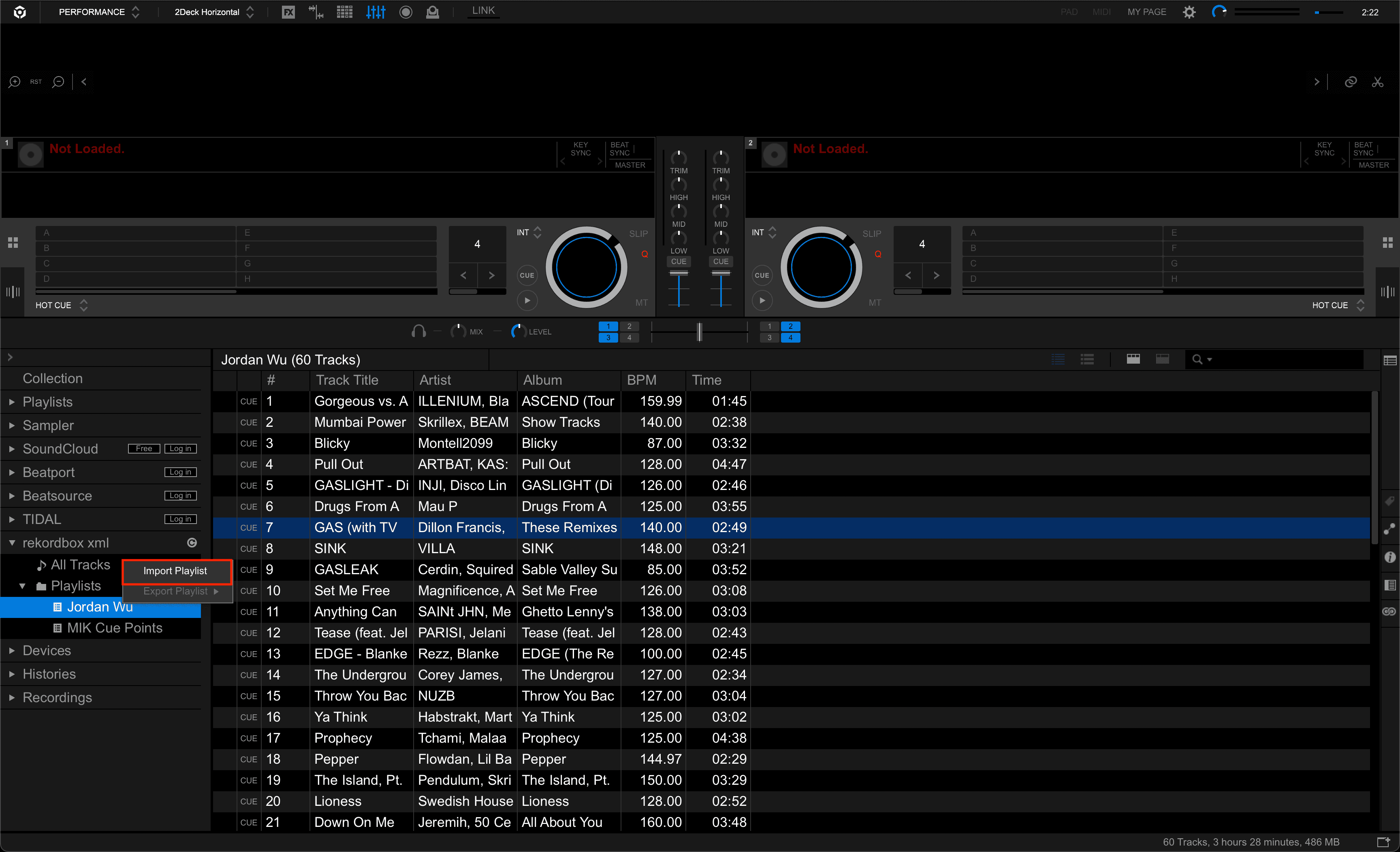
Task: Open the column chooser icon
Action: [x=1390, y=361]
